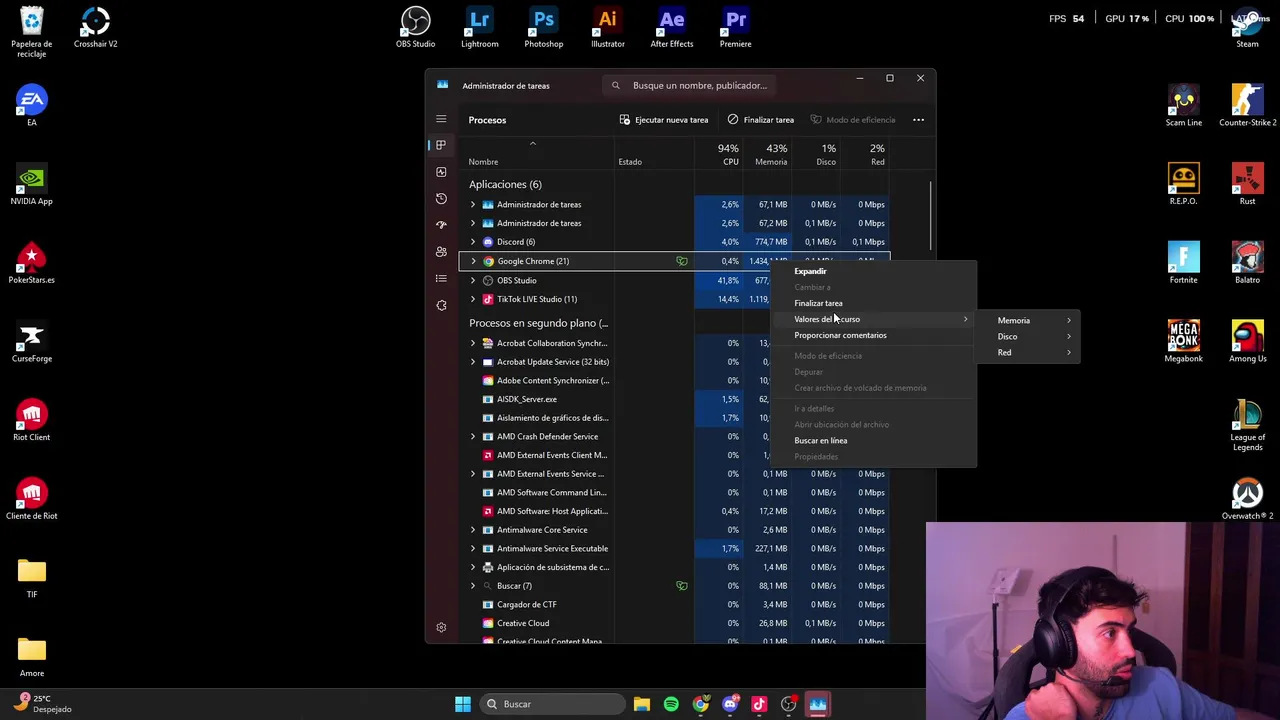Collapse groups with chevron above Nombre column
This screenshot has width=1280, height=720.
pos(532,144)
